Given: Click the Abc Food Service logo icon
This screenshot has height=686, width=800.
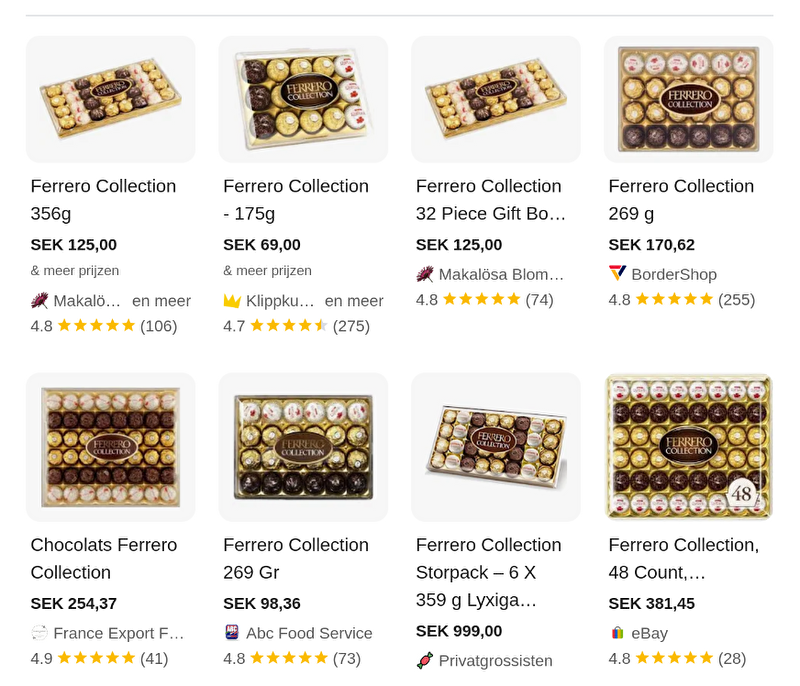Looking at the screenshot, I should point(233,632).
